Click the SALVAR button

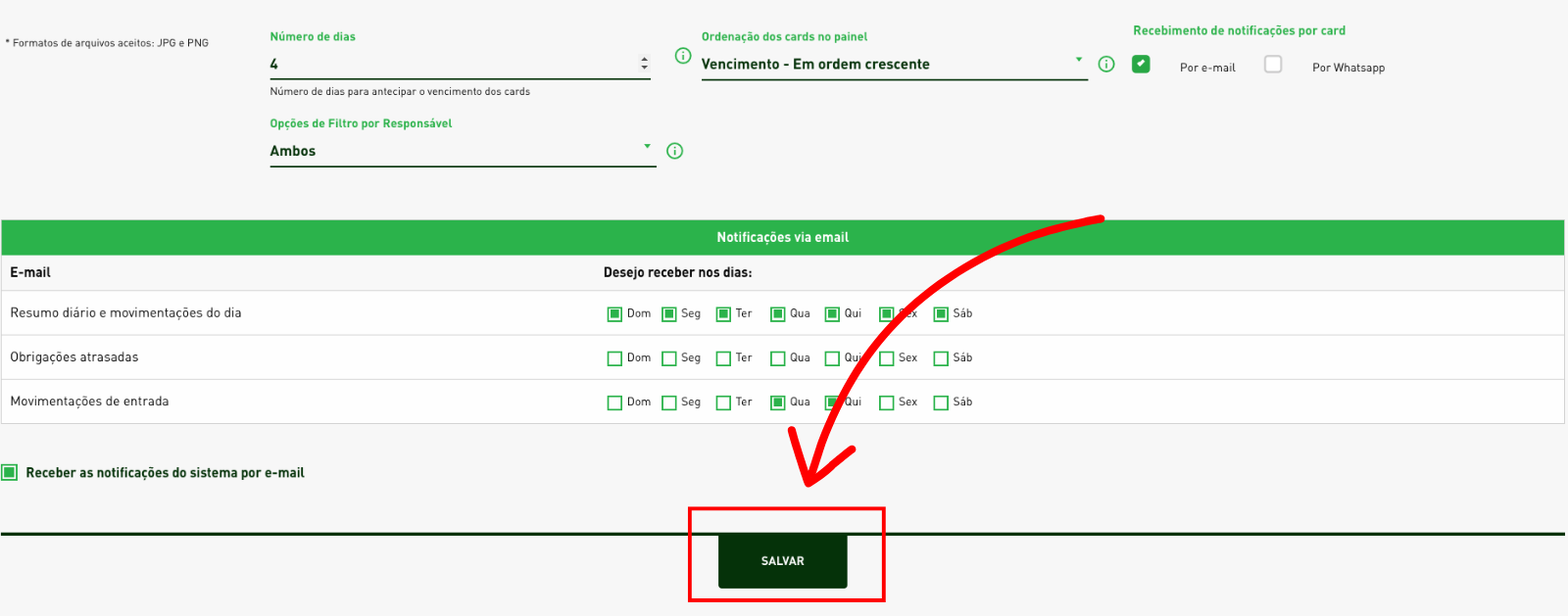(x=782, y=561)
